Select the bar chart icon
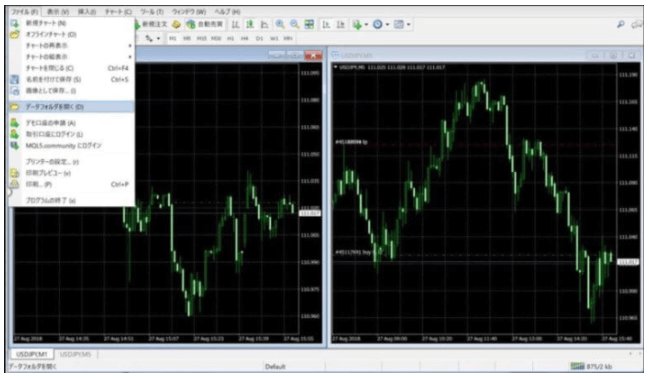The image size is (649, 378). pos(236,24)
